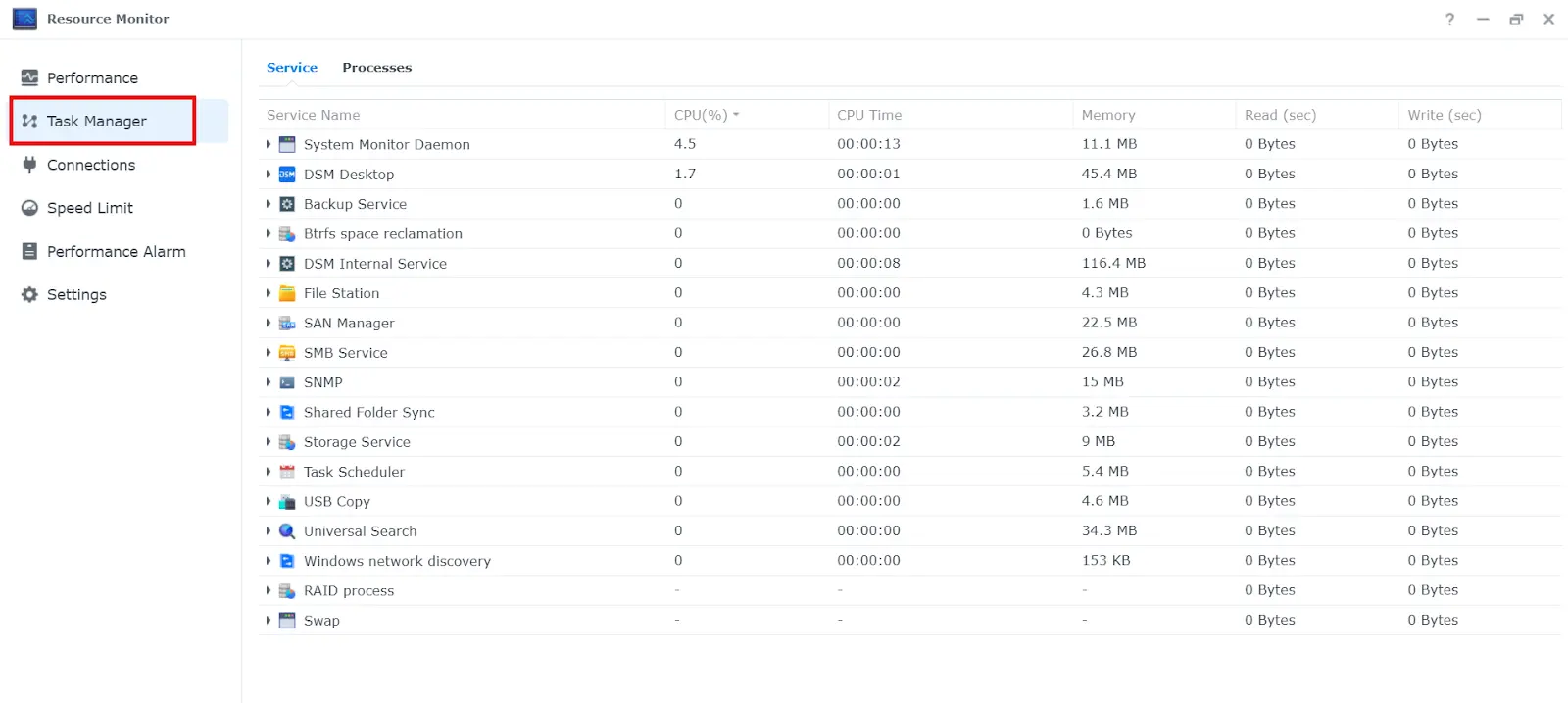Click the Windows network discovery icon
Screen dimensions: 1568x703
click(287, 561)
